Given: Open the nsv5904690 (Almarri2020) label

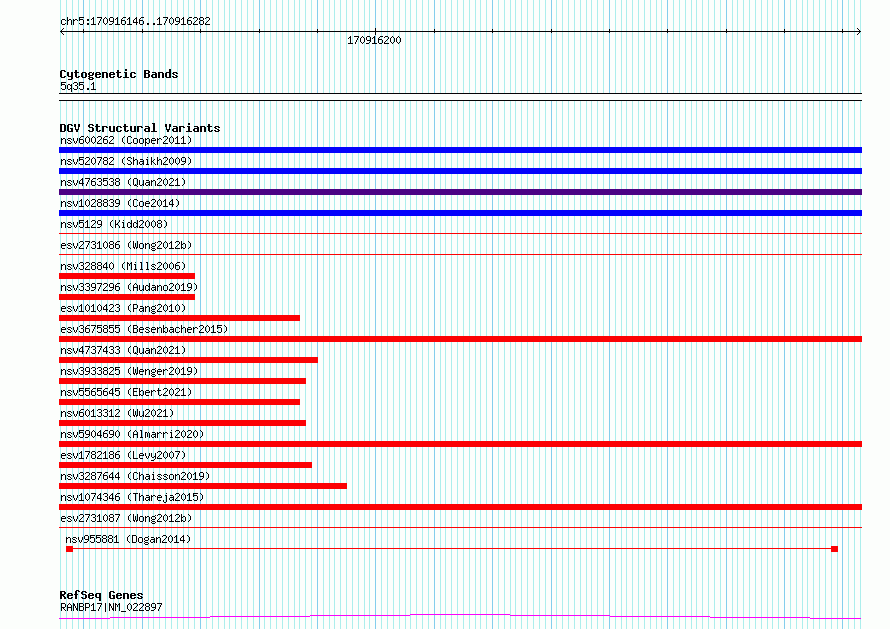Looking at the screenshot, I should [132, 434].
